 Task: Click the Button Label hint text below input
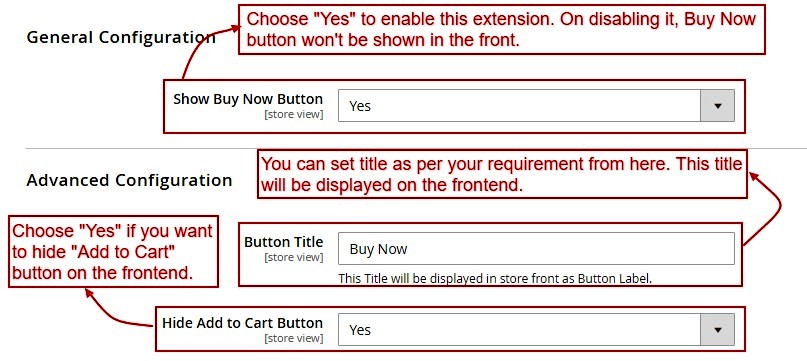495,279
